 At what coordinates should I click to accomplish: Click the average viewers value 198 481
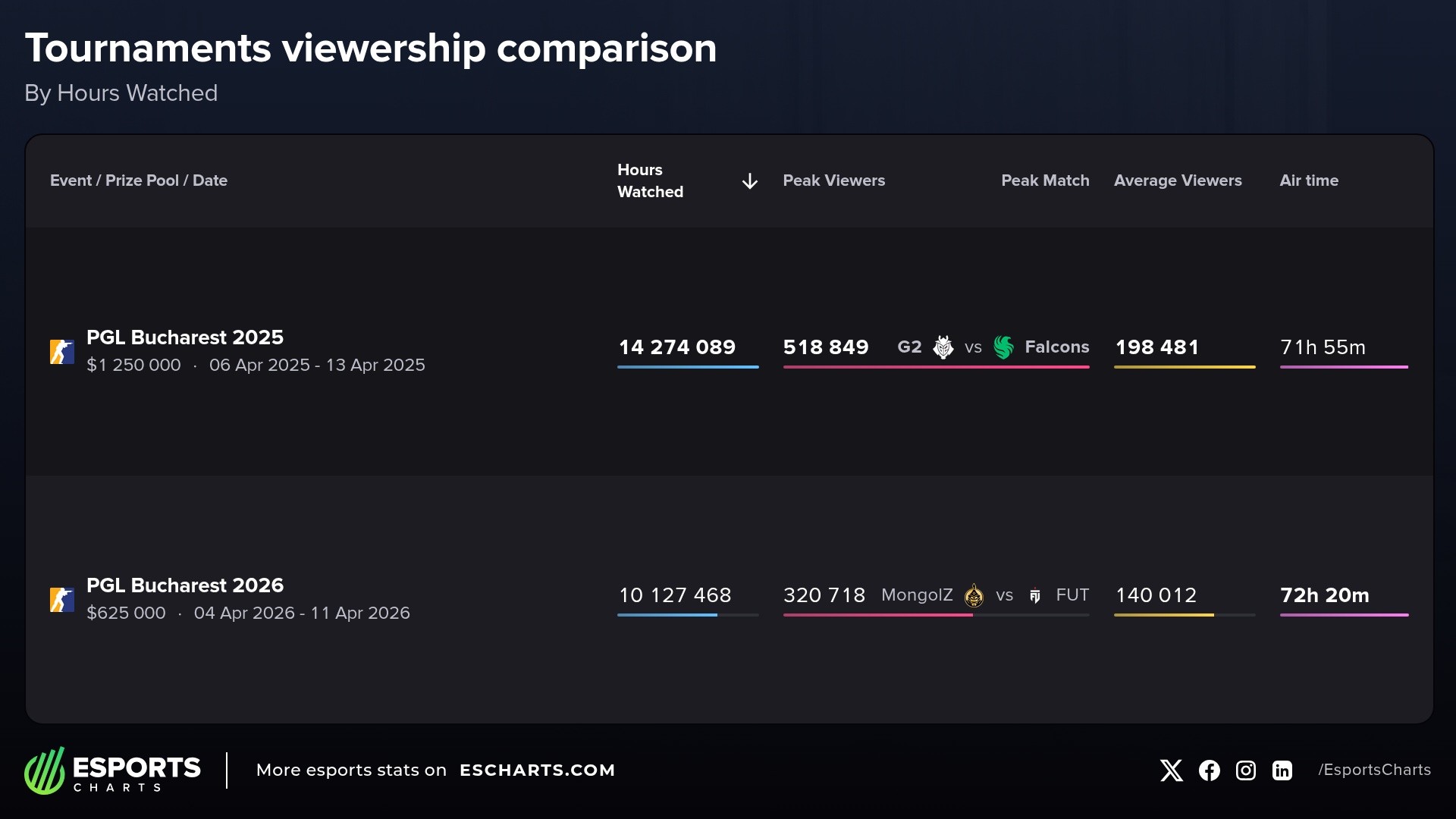[x=1157, y=347]
